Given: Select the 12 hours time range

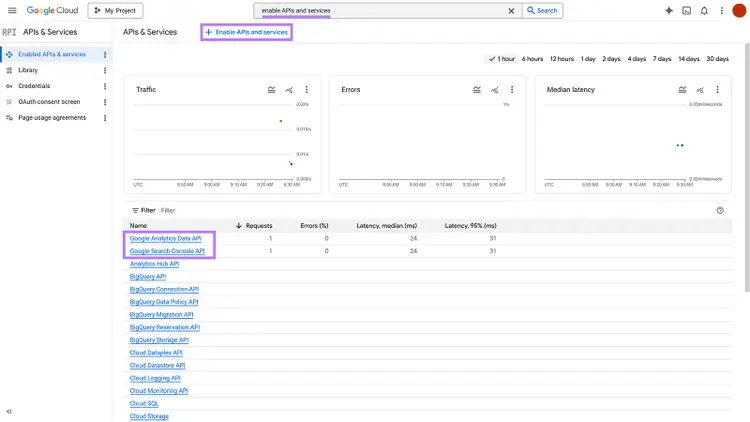Looking at the screenshot, I should pos(562,59).
